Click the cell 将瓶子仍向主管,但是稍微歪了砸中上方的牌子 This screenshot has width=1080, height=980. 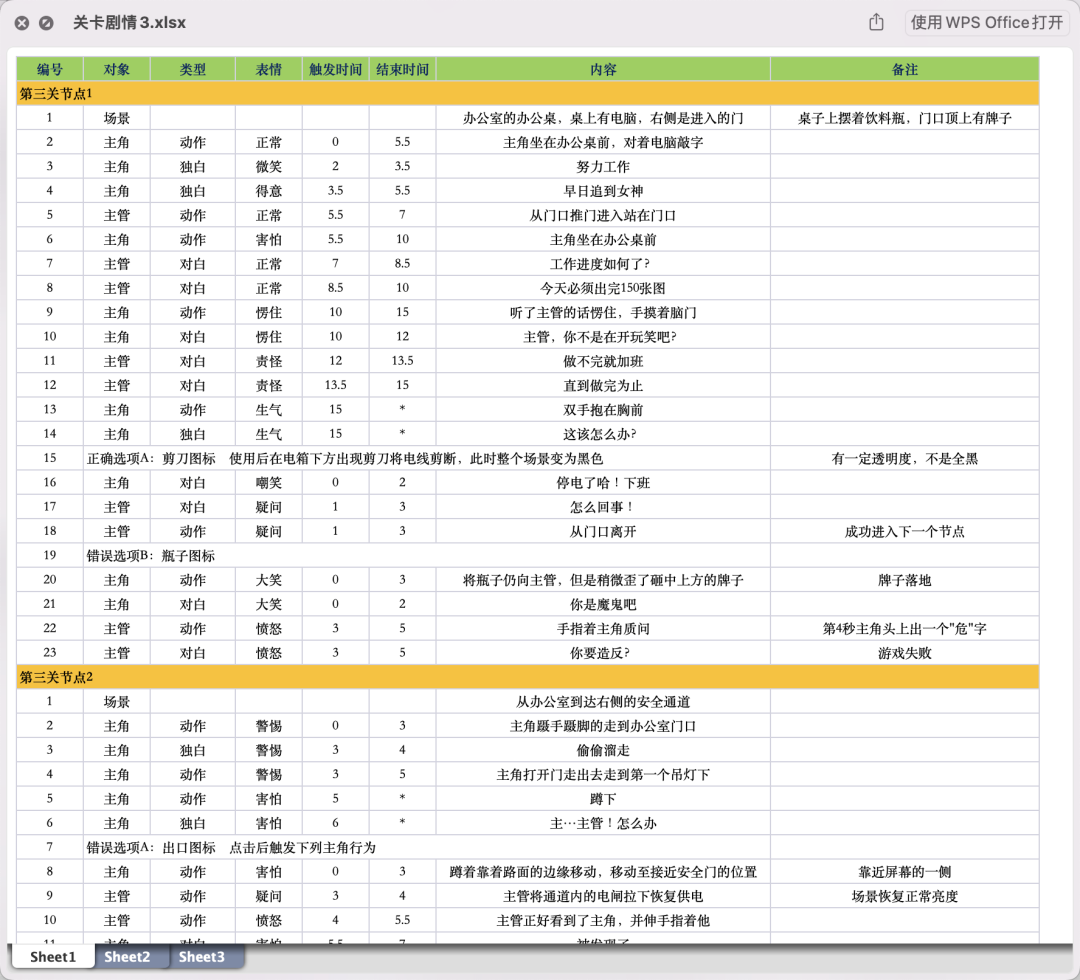pyautogui.click(x=603, y=580)
